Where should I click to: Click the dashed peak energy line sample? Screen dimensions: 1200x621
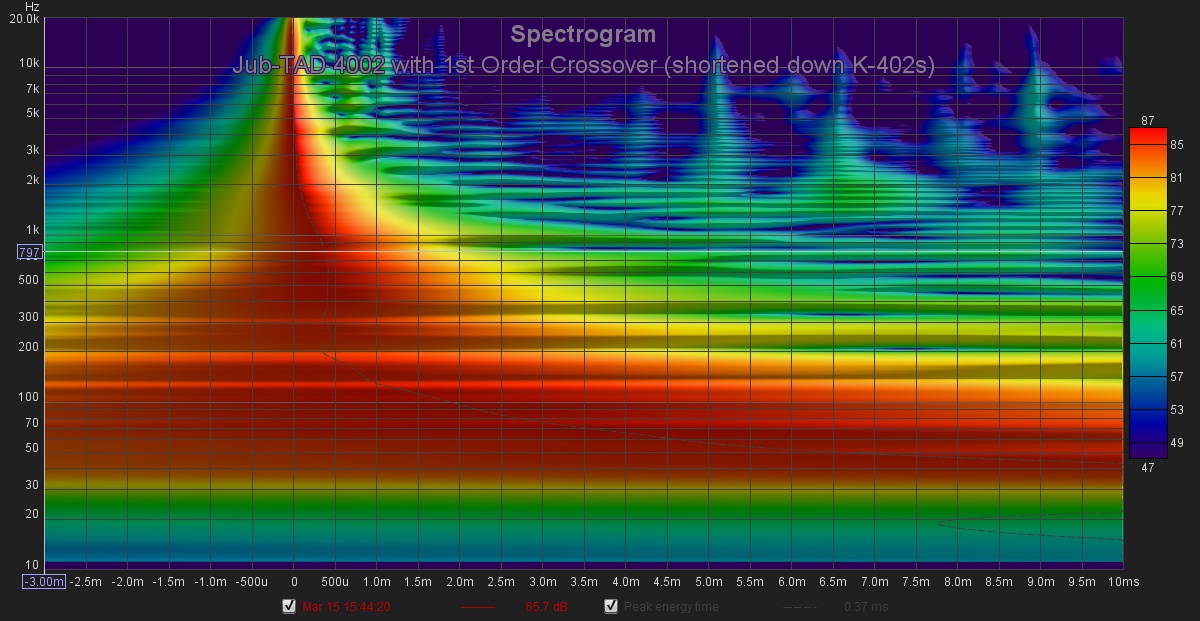[x=799, y=607]
